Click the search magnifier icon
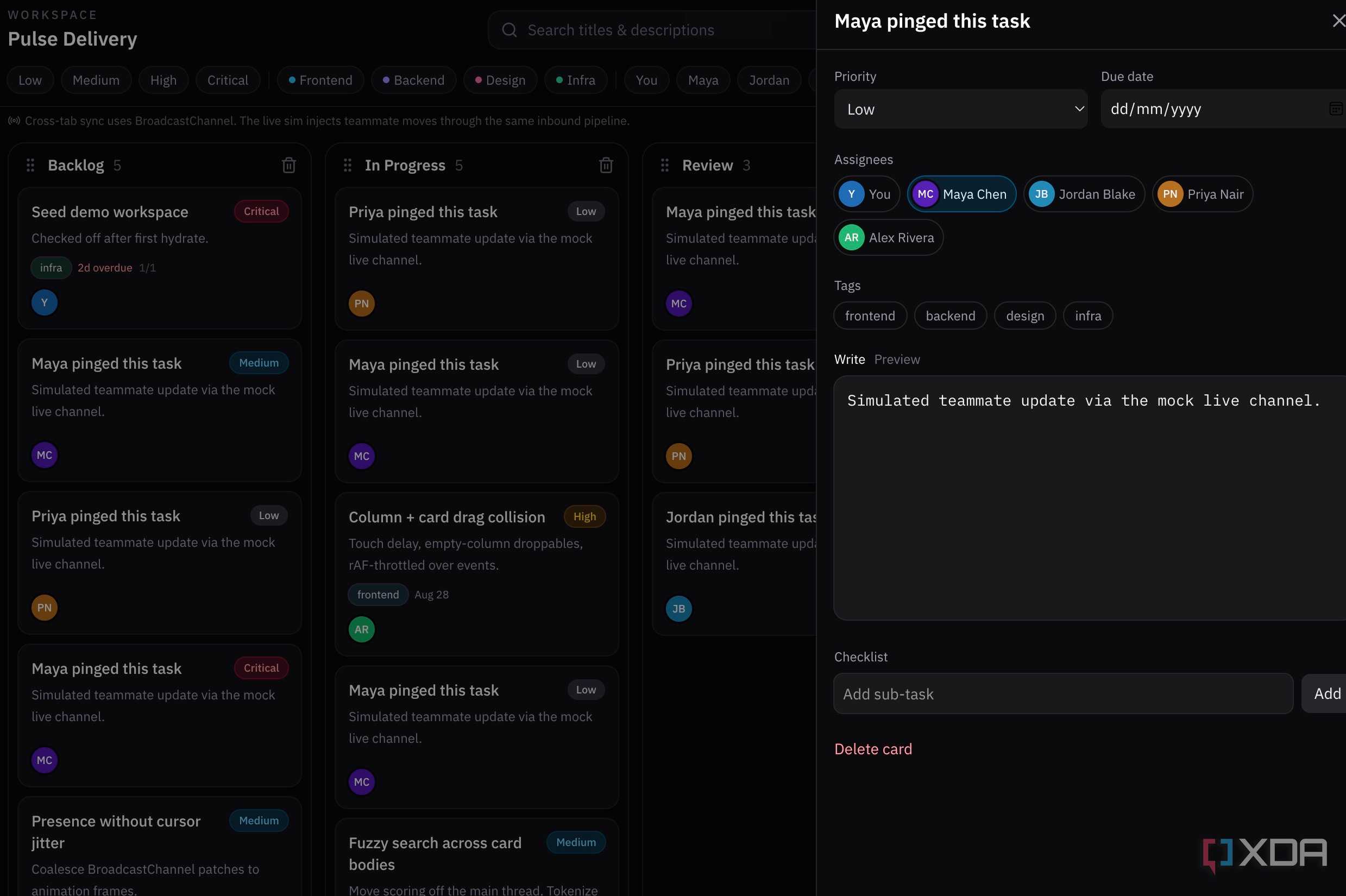Image resolution: width=1346 pixels, height=896 pixels. pyautogui.click(x=510, y=30)
